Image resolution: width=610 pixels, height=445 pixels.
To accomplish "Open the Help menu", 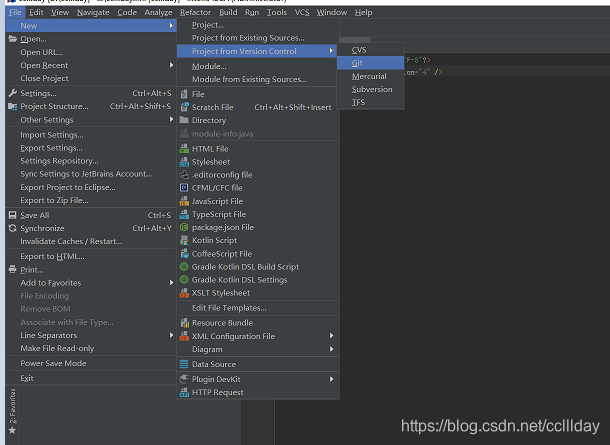I will 363,12.
